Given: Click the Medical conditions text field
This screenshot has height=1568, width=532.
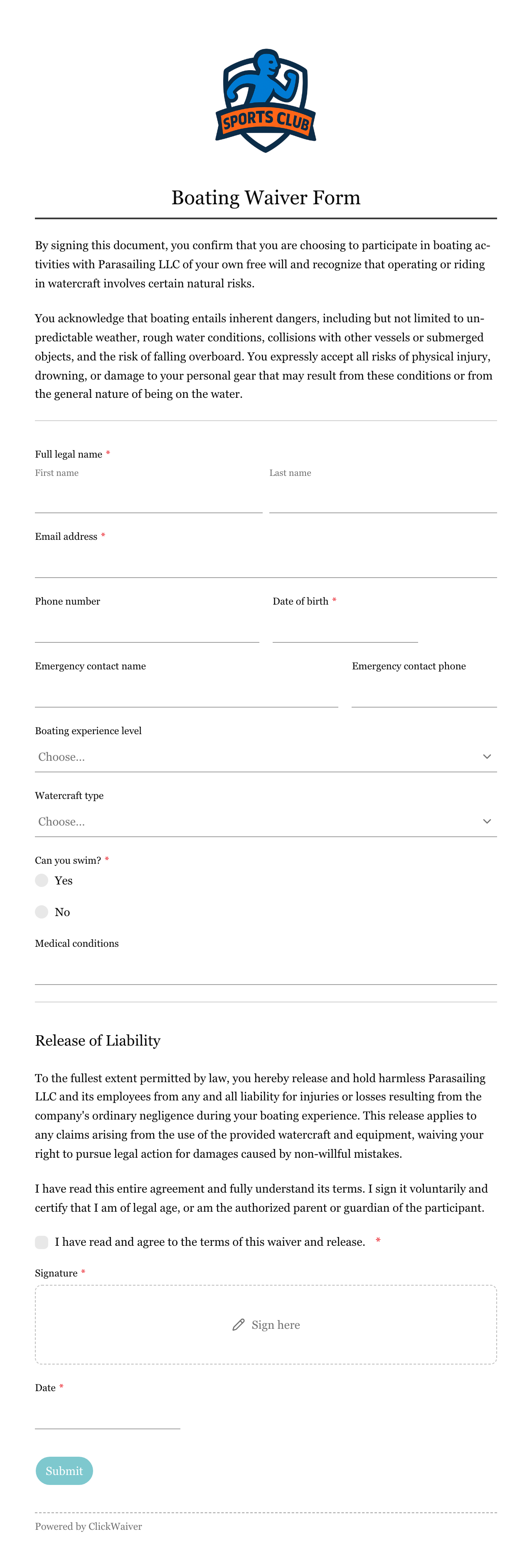Looking at the screenshot, I should pos(266,970).
